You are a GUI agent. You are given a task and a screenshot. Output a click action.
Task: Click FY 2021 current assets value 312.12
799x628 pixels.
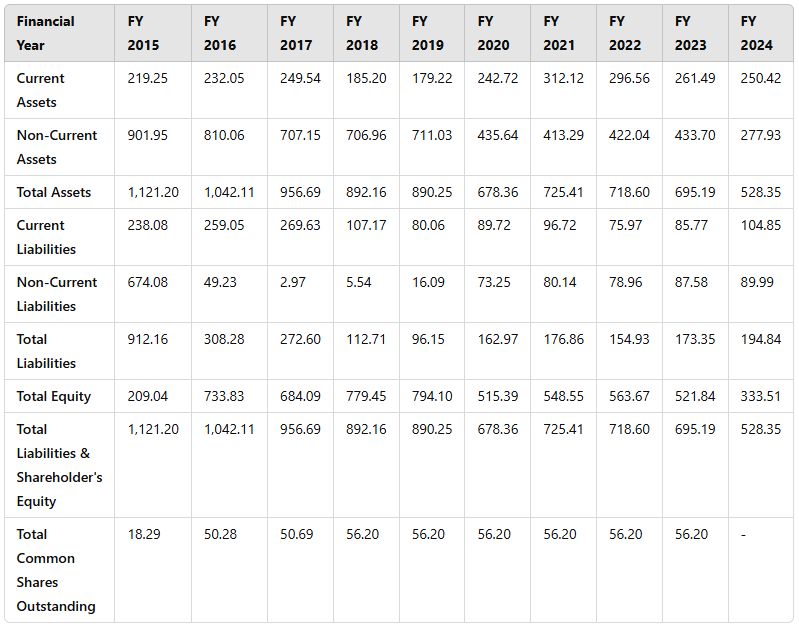point(563,78)
